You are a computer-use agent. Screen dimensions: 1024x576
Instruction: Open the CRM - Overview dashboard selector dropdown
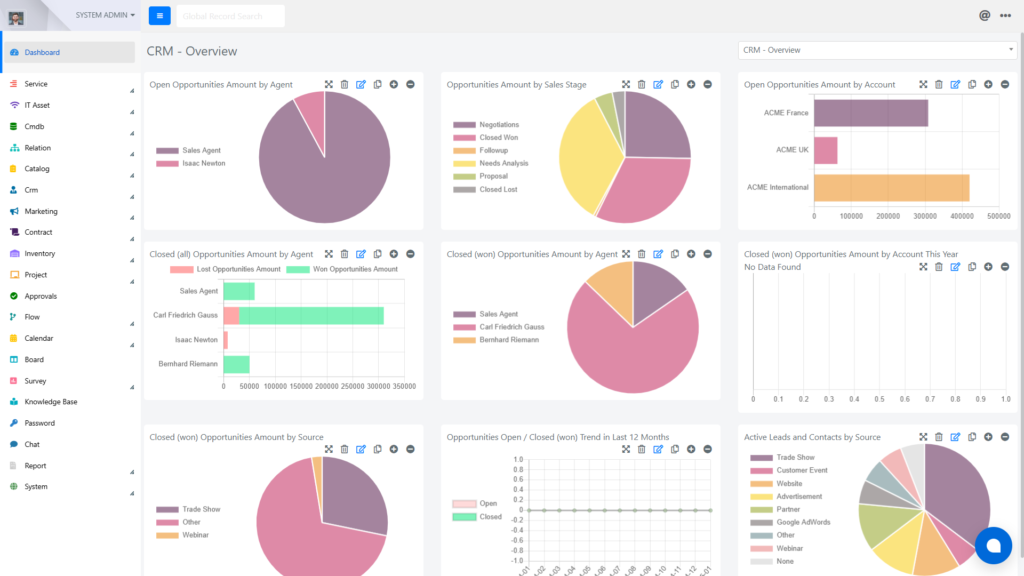[877, 50]
